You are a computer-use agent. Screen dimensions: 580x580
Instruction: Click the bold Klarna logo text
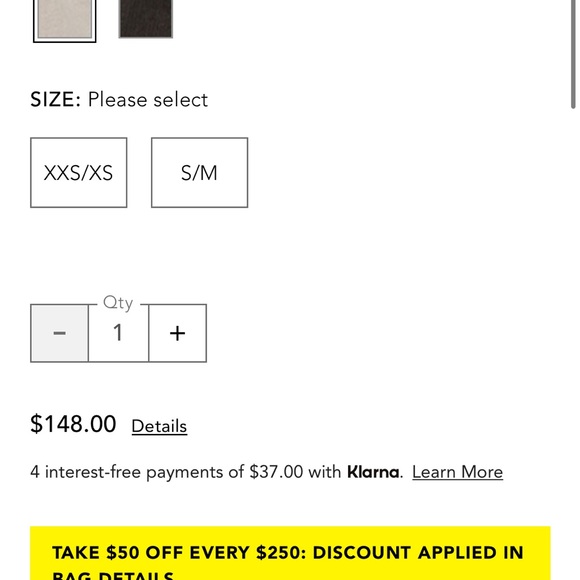coord(373,472)
